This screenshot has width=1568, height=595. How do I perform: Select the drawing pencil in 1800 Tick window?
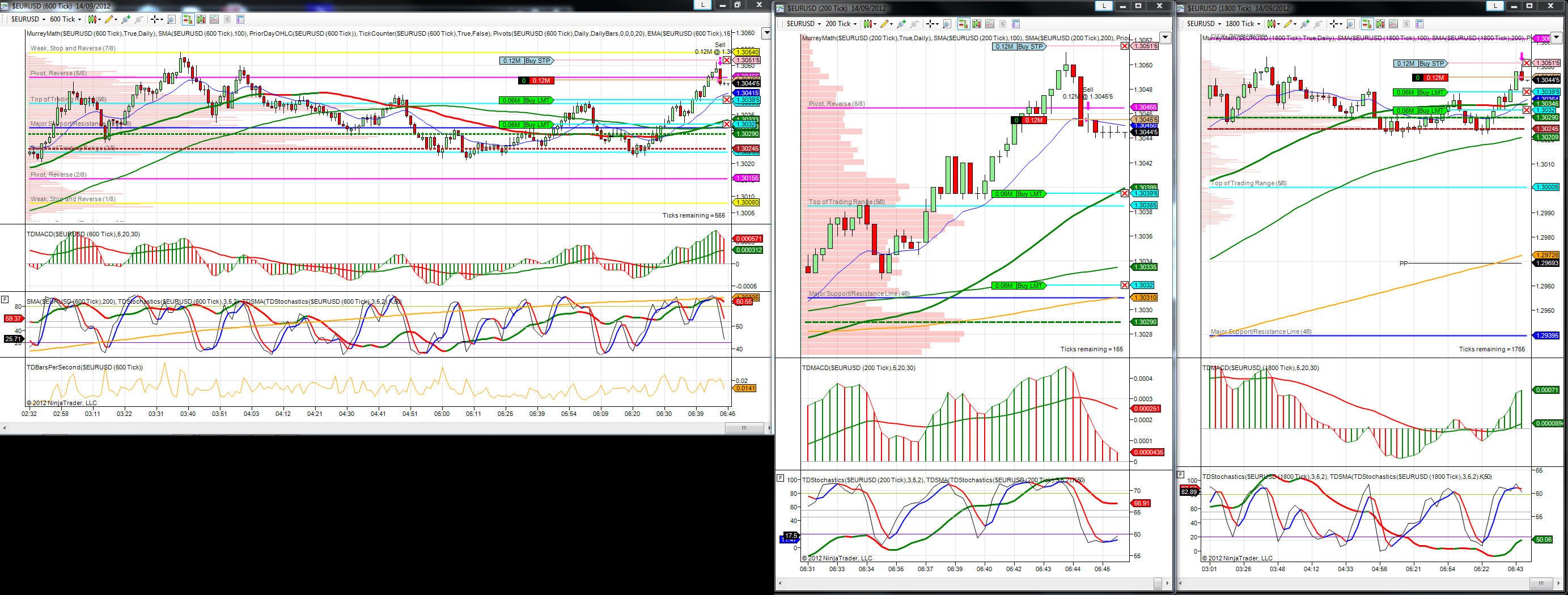point(1287,24)
